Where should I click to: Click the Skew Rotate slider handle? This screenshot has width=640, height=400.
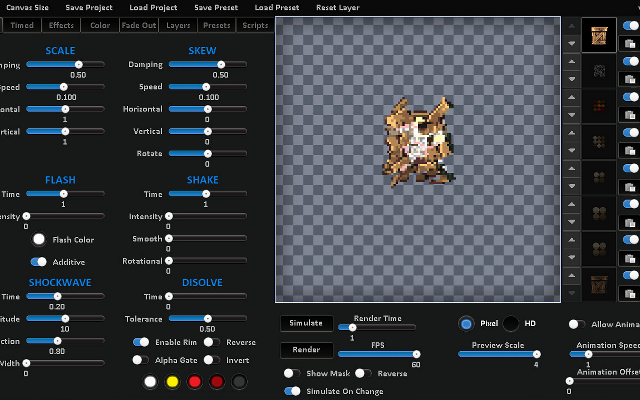208,153
